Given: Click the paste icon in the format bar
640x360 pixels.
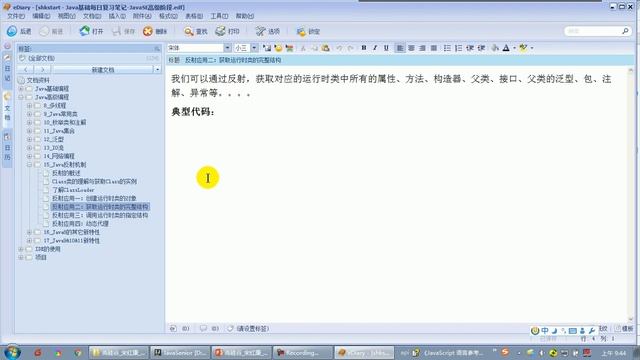Looking at the screenshot, I should (x=325, y=48).
